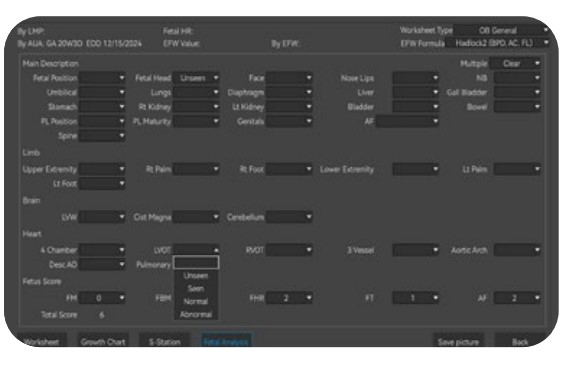The width and height of the screenshot is (574, 366).
Task: Open the AF dropdown in Main Description
Action: tap(407, 121)
